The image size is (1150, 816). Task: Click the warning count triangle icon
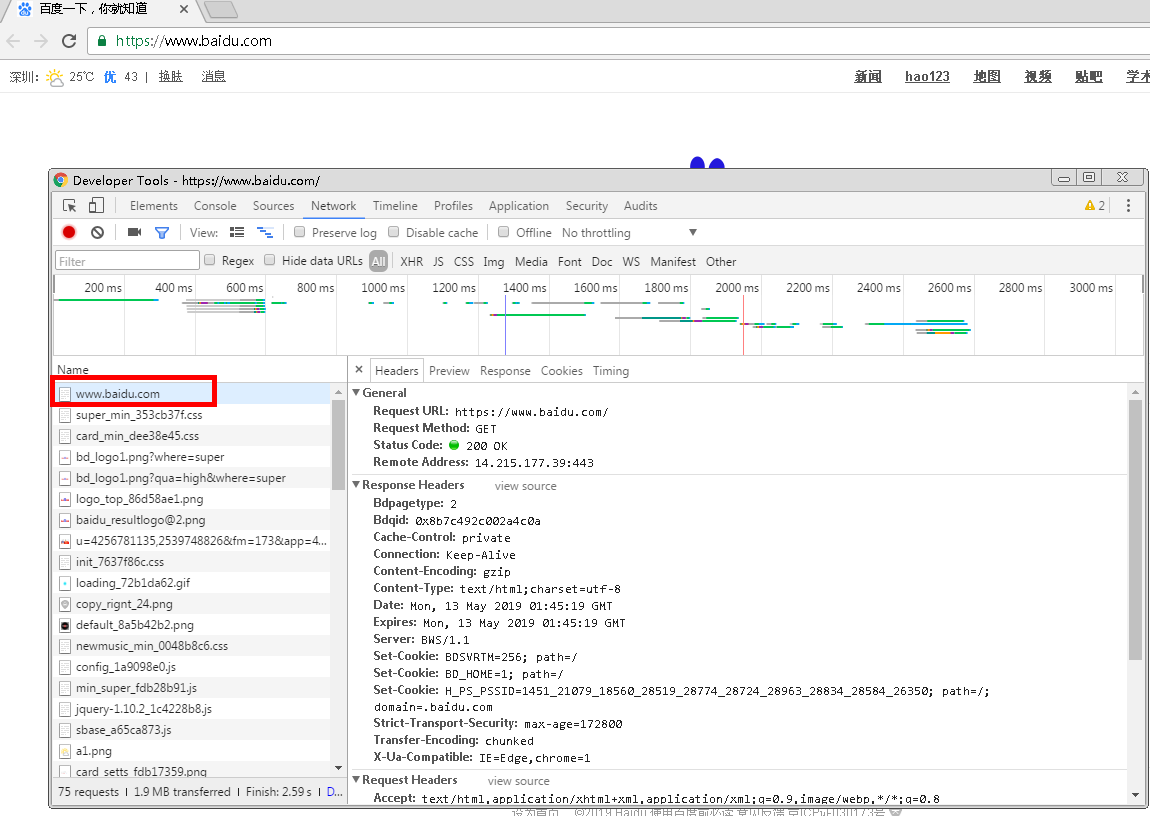click(x=1090, y=206)
